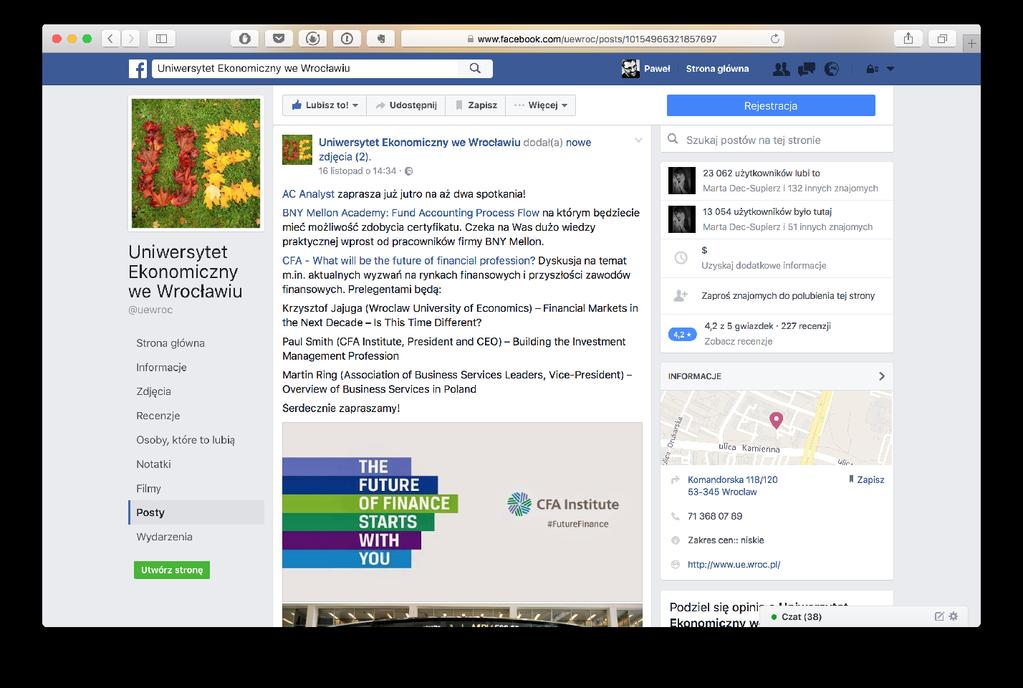1023x688 pixels.
Task: Click Udostępnij share button
Action: [x=406, y=105]
